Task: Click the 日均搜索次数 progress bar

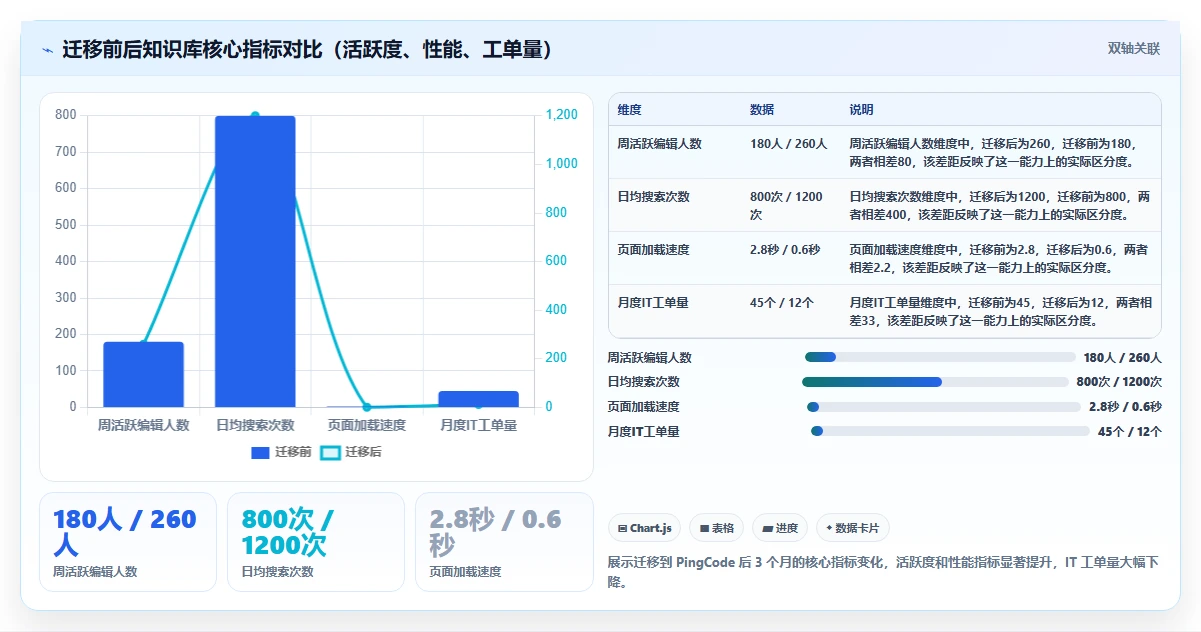Action: [x=935, y=382]
